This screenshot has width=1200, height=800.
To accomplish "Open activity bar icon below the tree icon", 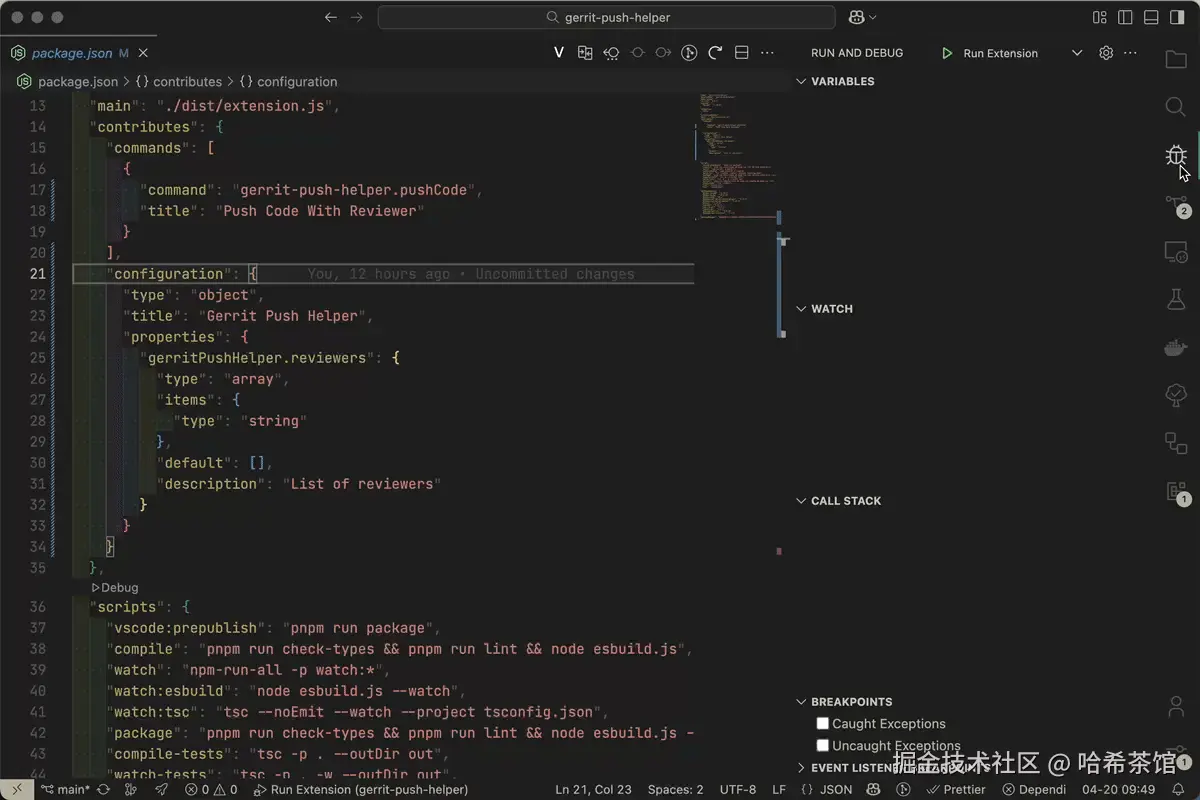I will 1176,443.
